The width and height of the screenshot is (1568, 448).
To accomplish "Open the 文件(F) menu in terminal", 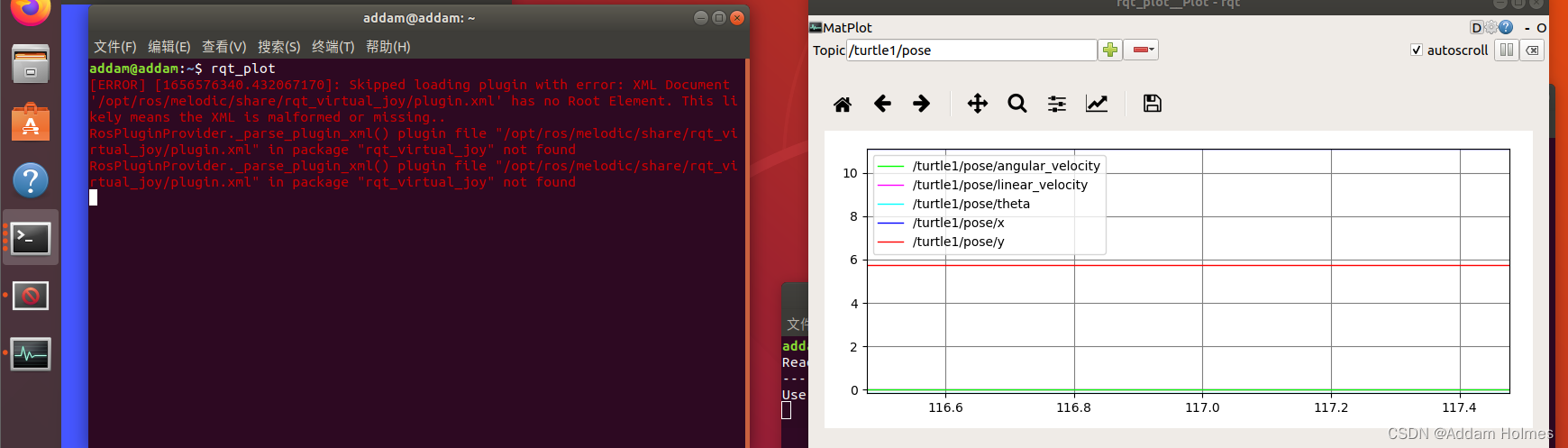I will pyautogui.click(x=115, y=47).
